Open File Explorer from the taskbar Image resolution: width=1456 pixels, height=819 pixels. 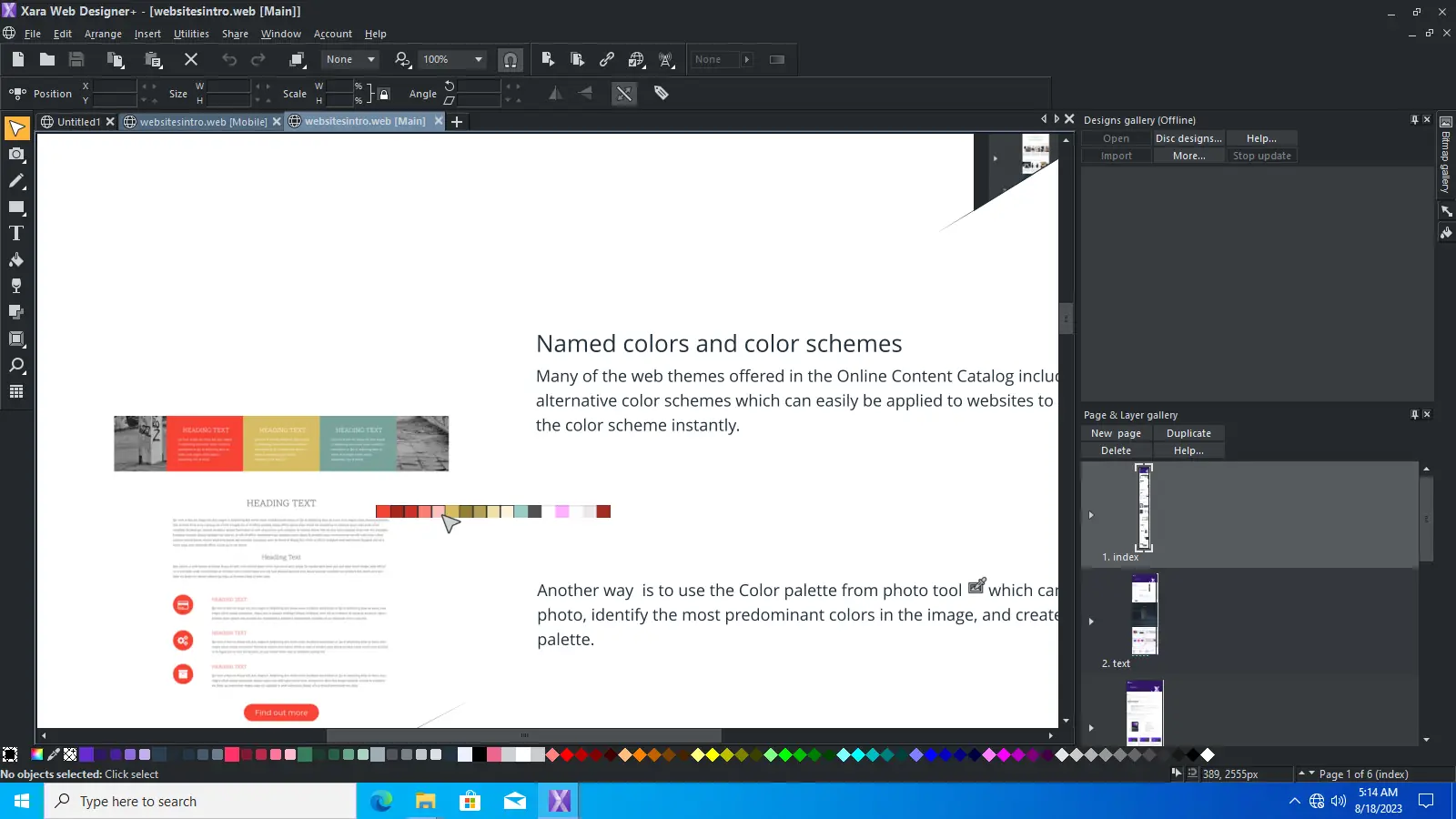[x=426, y=801]
